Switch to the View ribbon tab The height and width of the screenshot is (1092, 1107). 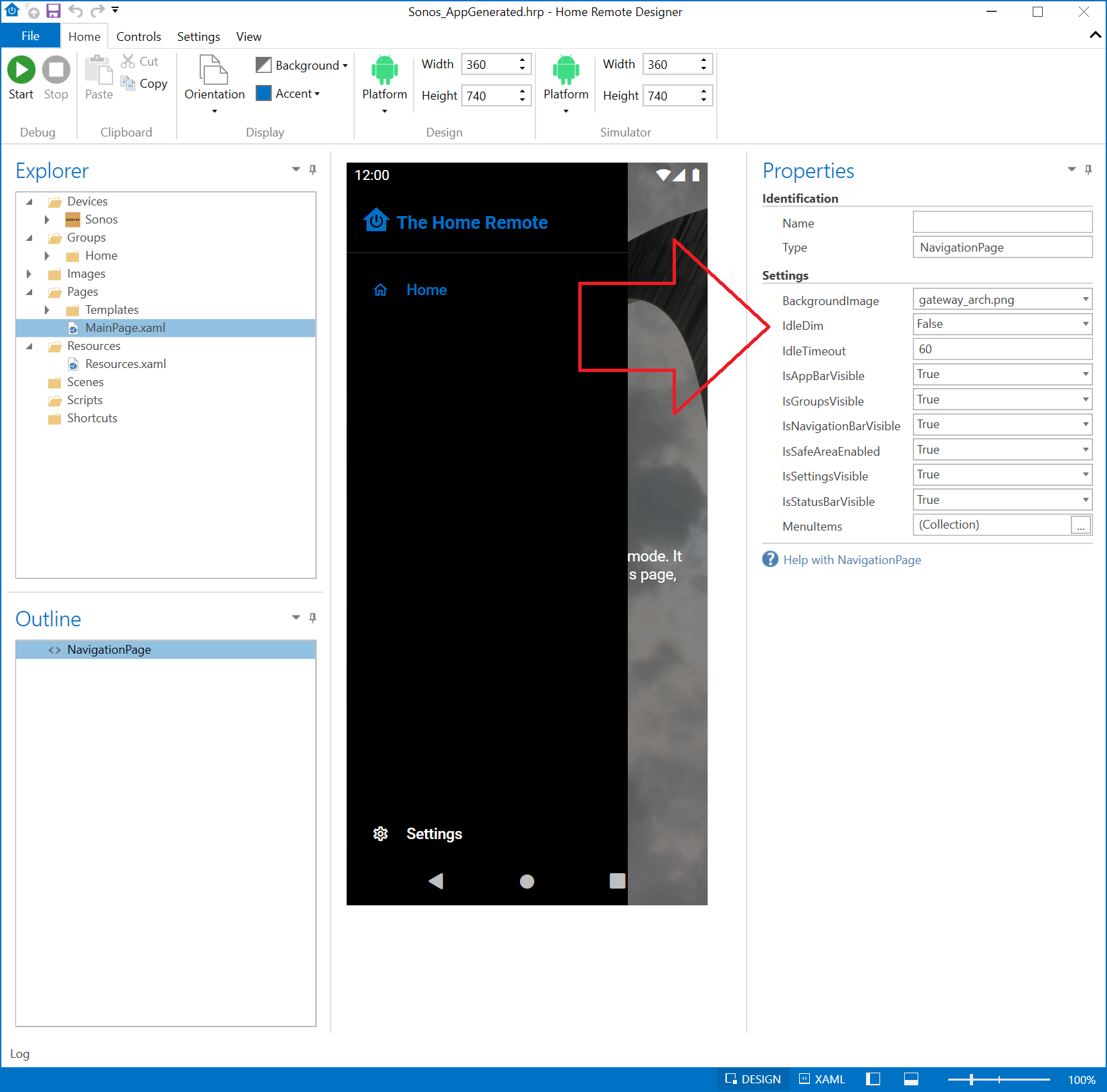coord(248,36)
